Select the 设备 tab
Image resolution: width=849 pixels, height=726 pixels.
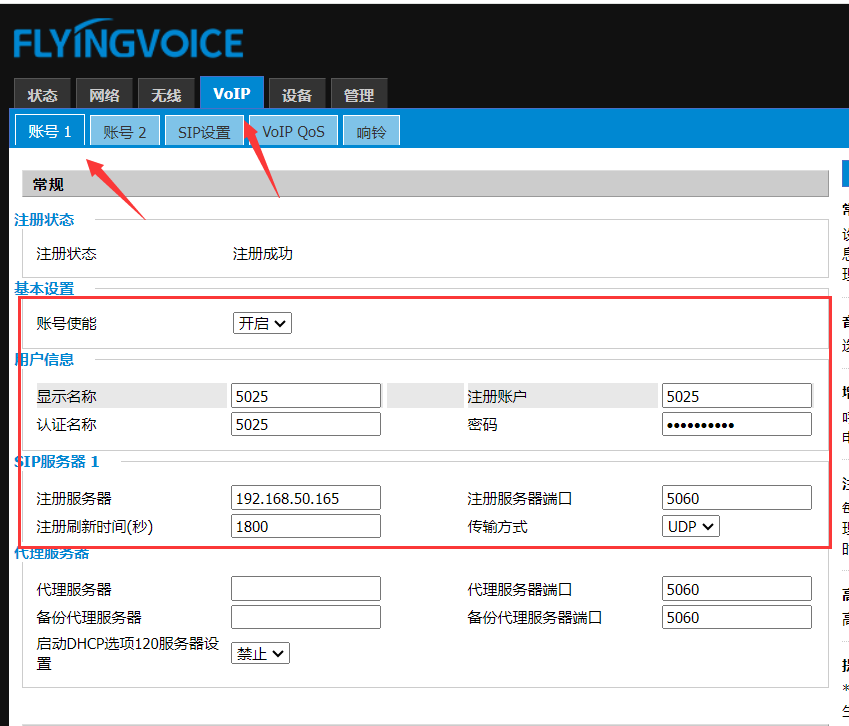[297, 96]
